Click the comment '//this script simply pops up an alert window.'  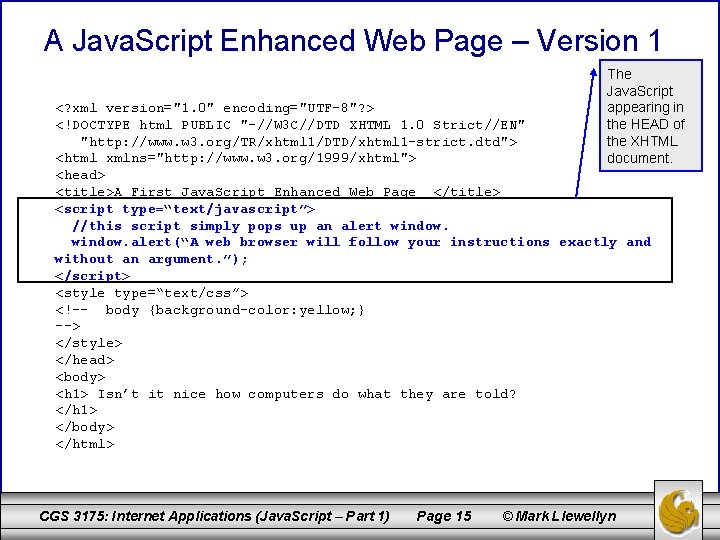click(x=260, y=226)
